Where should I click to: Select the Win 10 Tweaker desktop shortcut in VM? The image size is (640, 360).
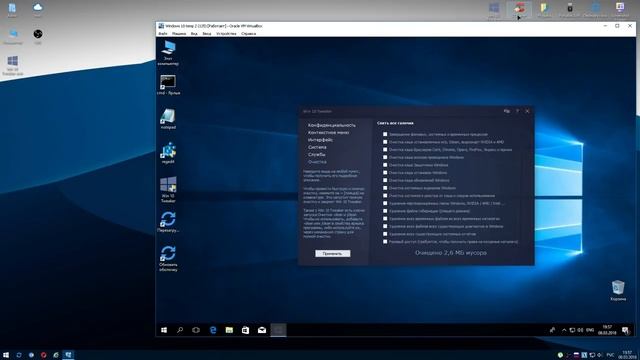click(168, 189)
